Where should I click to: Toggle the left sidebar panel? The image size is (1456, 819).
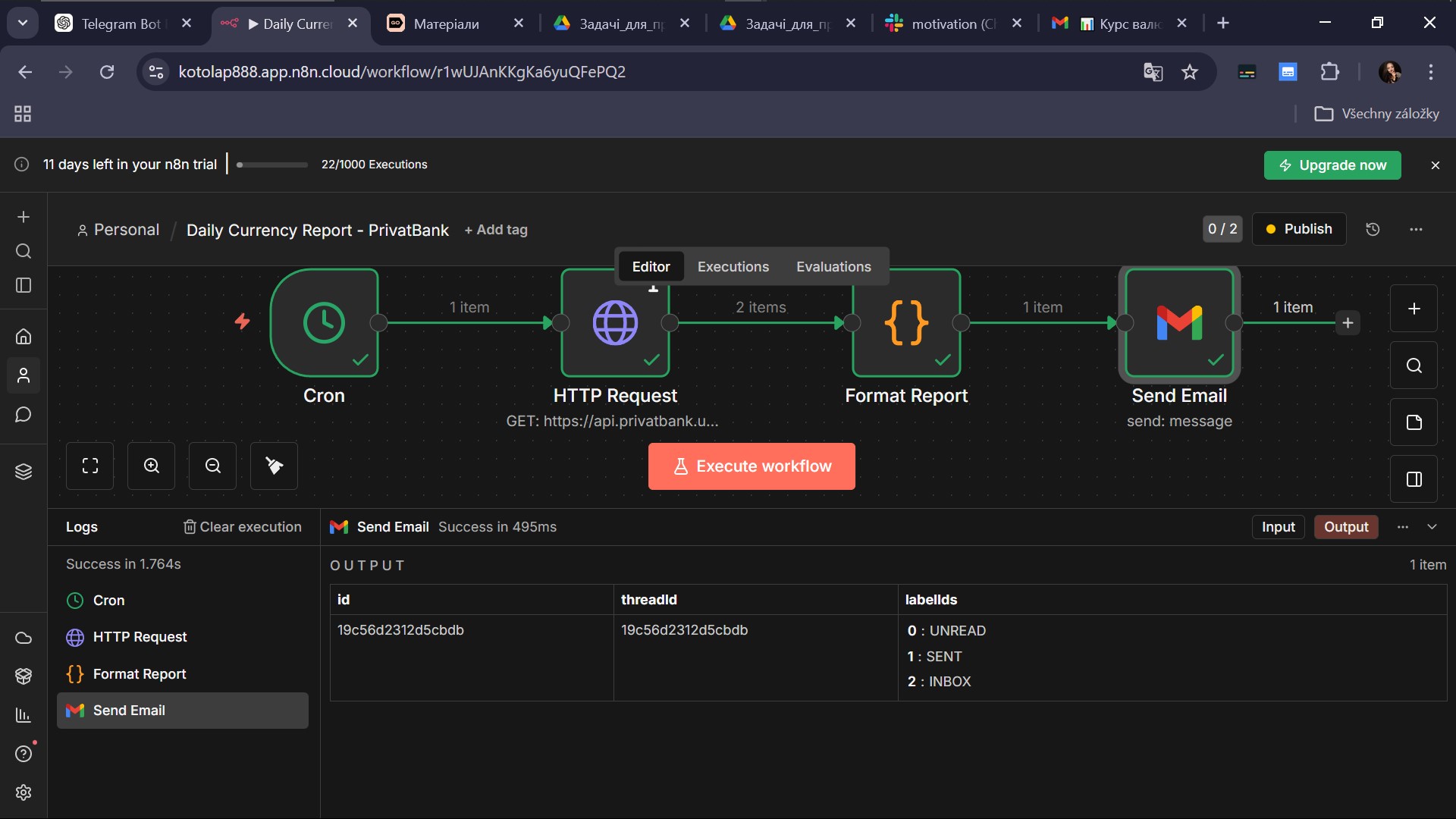tap(24, 285)
